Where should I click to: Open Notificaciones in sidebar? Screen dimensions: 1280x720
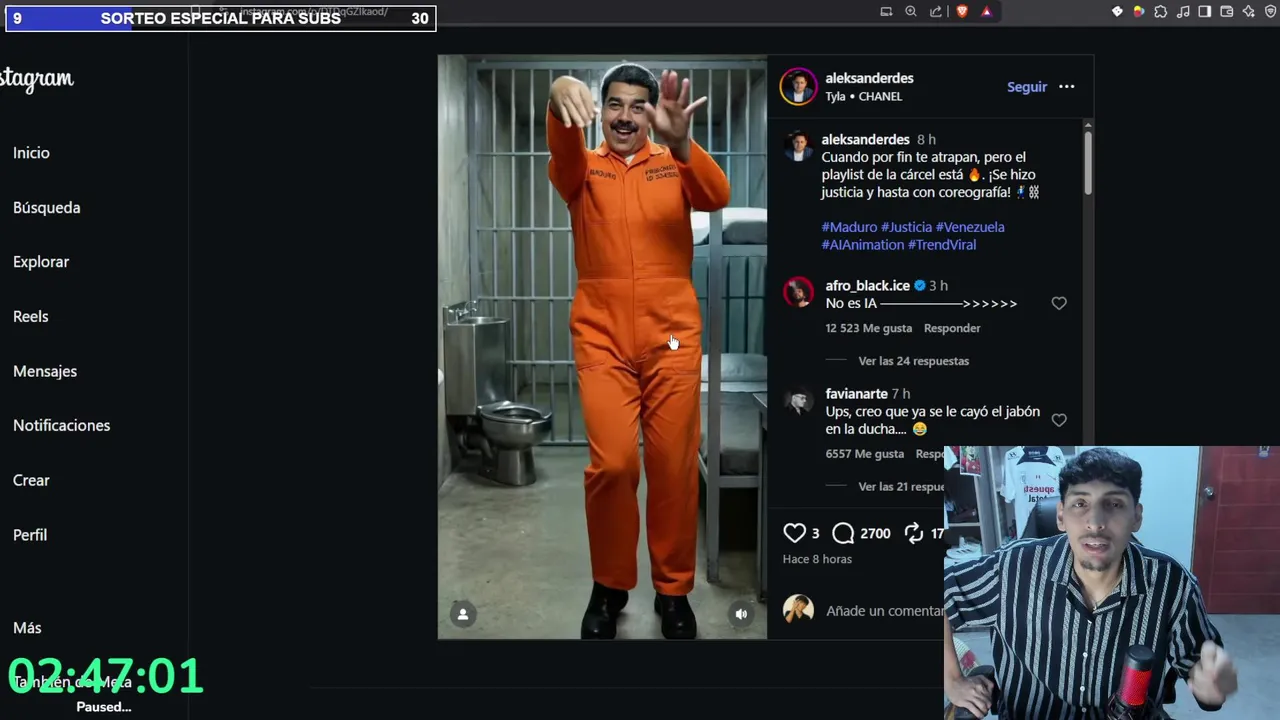(x=62, y=426)
